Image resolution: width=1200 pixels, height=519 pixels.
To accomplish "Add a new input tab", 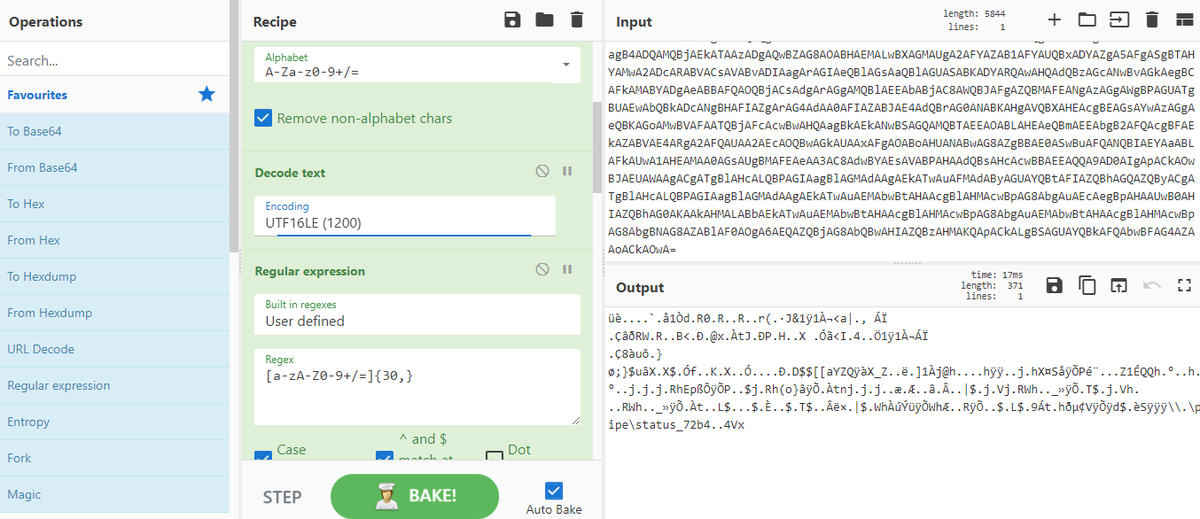I will [x=1054, y=20].
